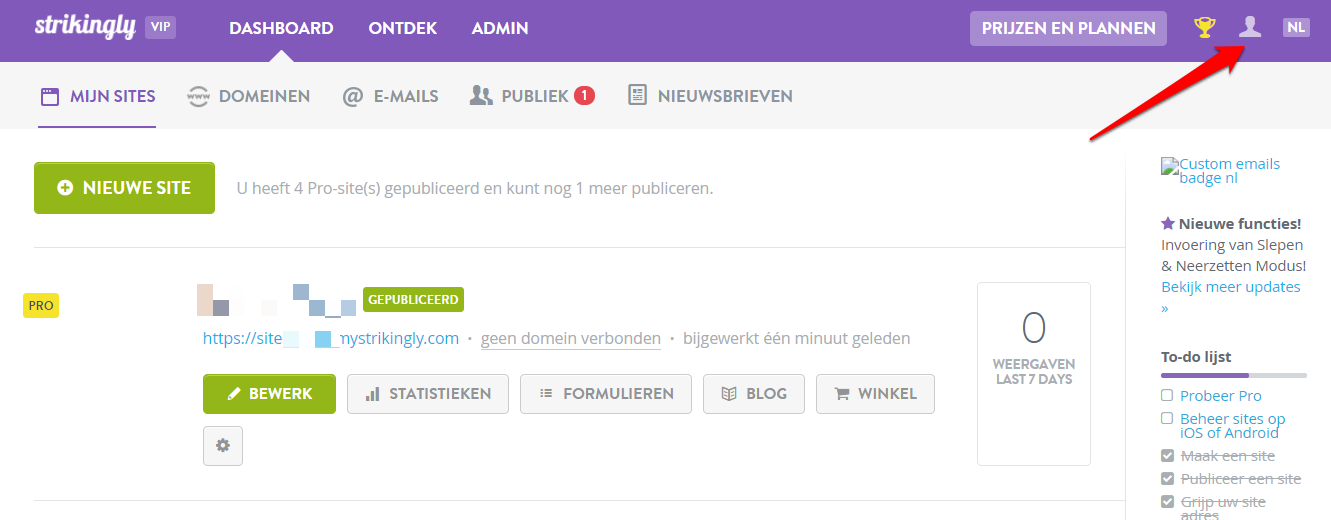Click the bijgewerkt één minuut geleden text

(x=797, y=338)
